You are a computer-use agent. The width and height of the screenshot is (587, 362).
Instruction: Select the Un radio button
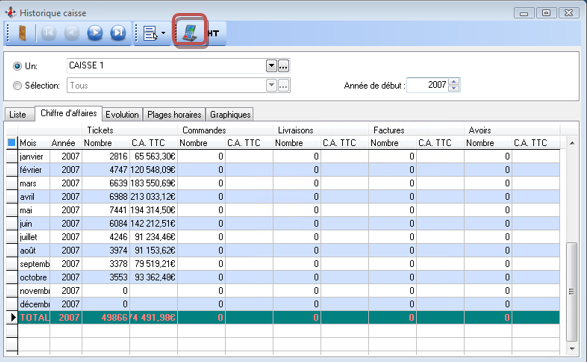17,66
